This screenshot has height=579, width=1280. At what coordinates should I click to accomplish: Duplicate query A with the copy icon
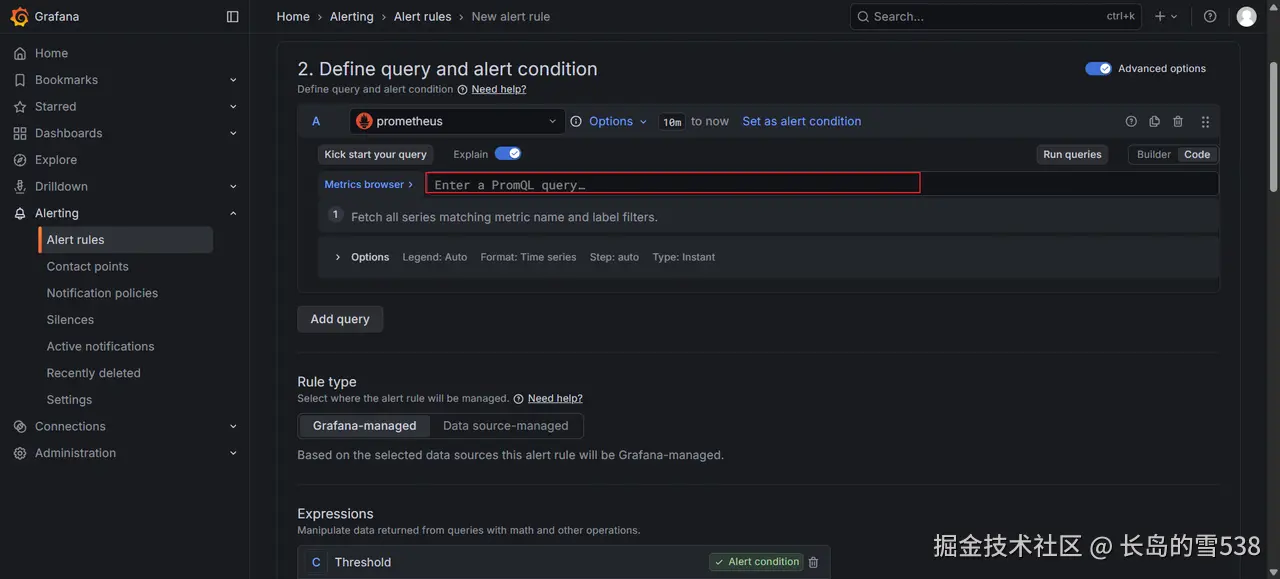tap(1154, 121)
